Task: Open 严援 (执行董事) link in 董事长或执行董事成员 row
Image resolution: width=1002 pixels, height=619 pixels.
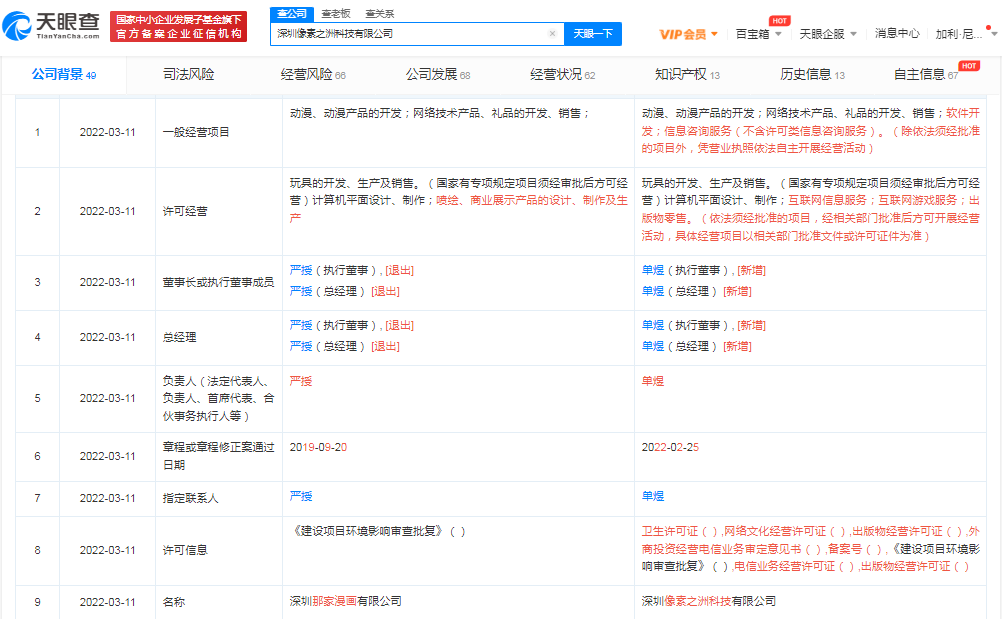Action: (300, 271)
